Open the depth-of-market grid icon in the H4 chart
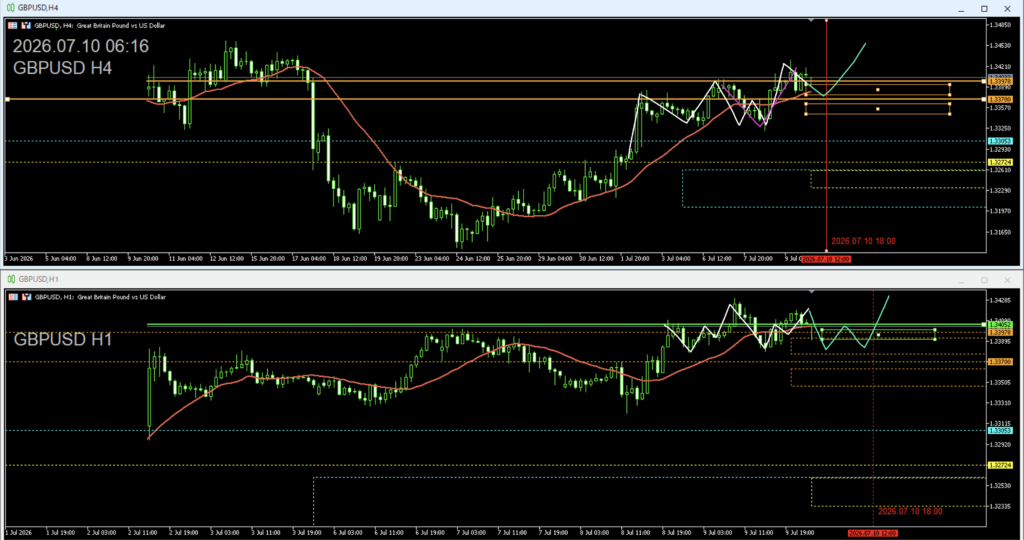 coord(12,25)
